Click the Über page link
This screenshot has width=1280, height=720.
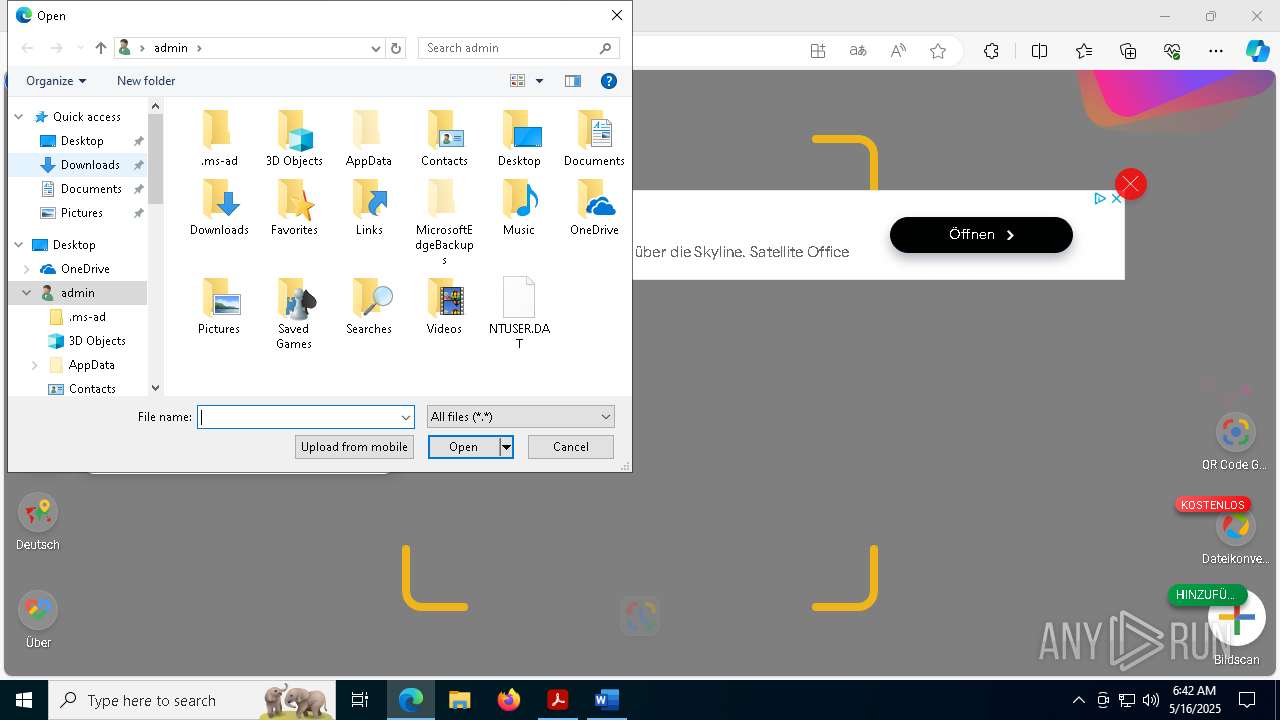[38, 621]
